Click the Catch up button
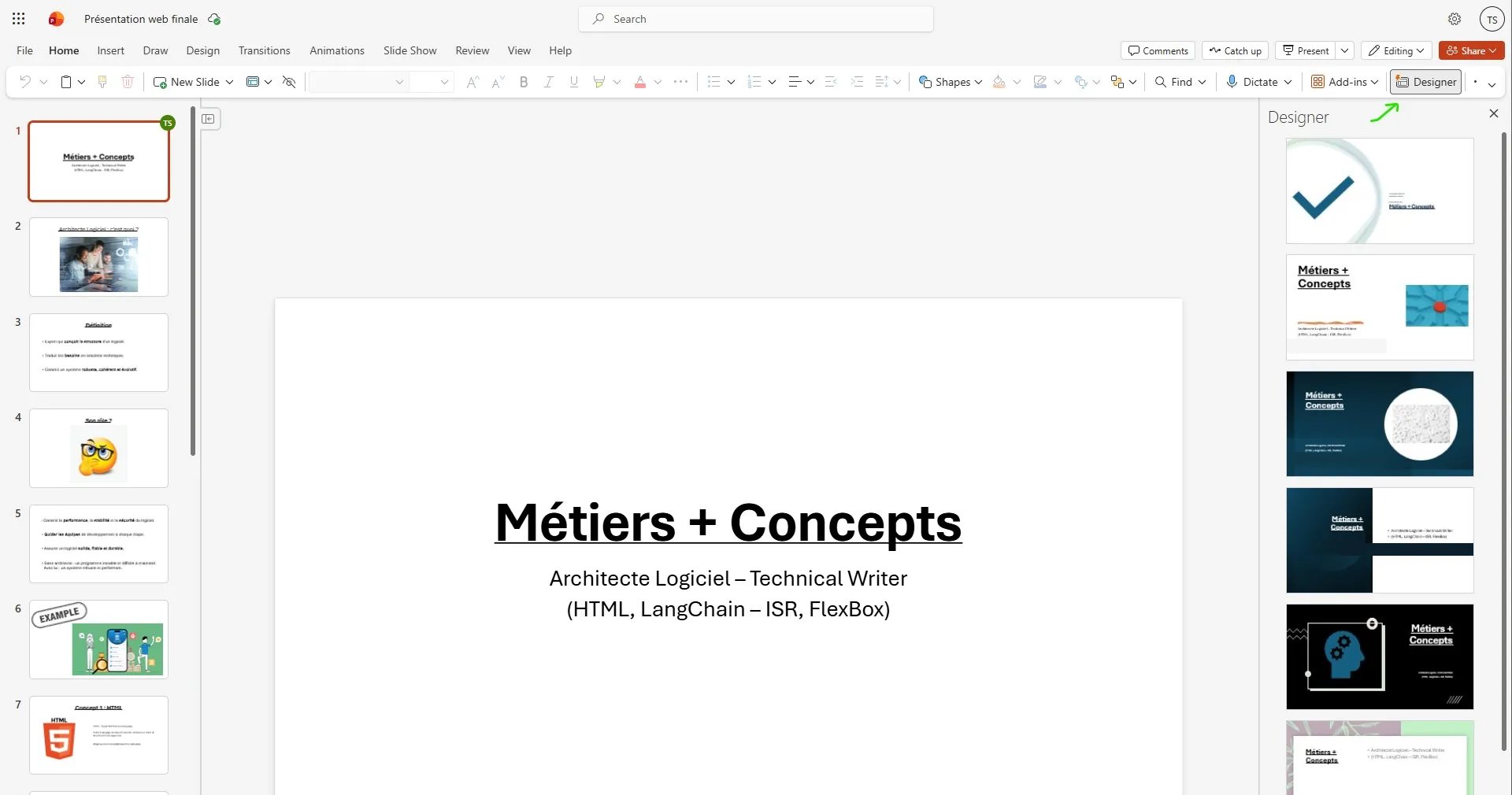 (x=1236, y=50)
